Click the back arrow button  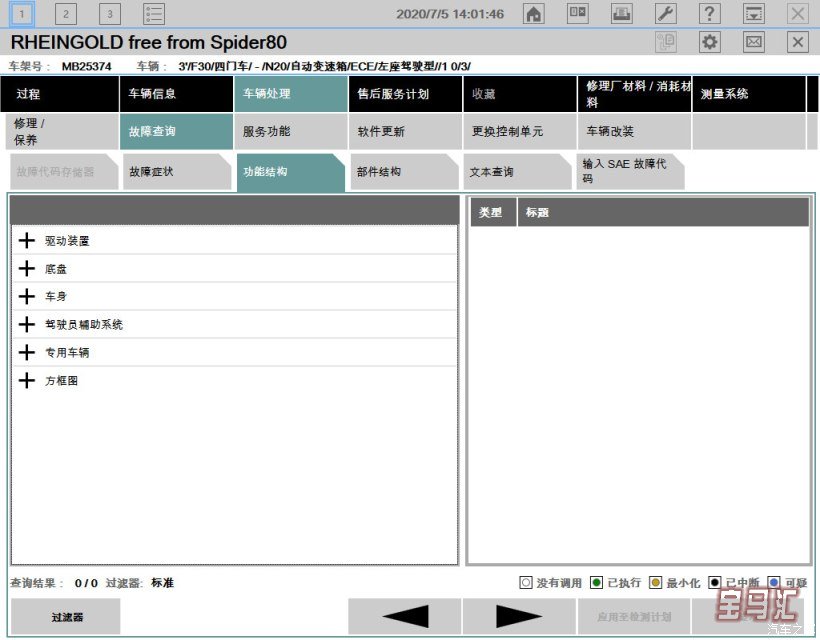[x=404, y=617]
